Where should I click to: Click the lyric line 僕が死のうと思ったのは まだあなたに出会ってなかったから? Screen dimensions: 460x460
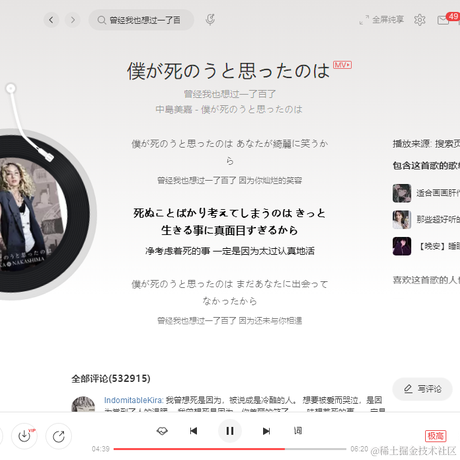[229, 293]
